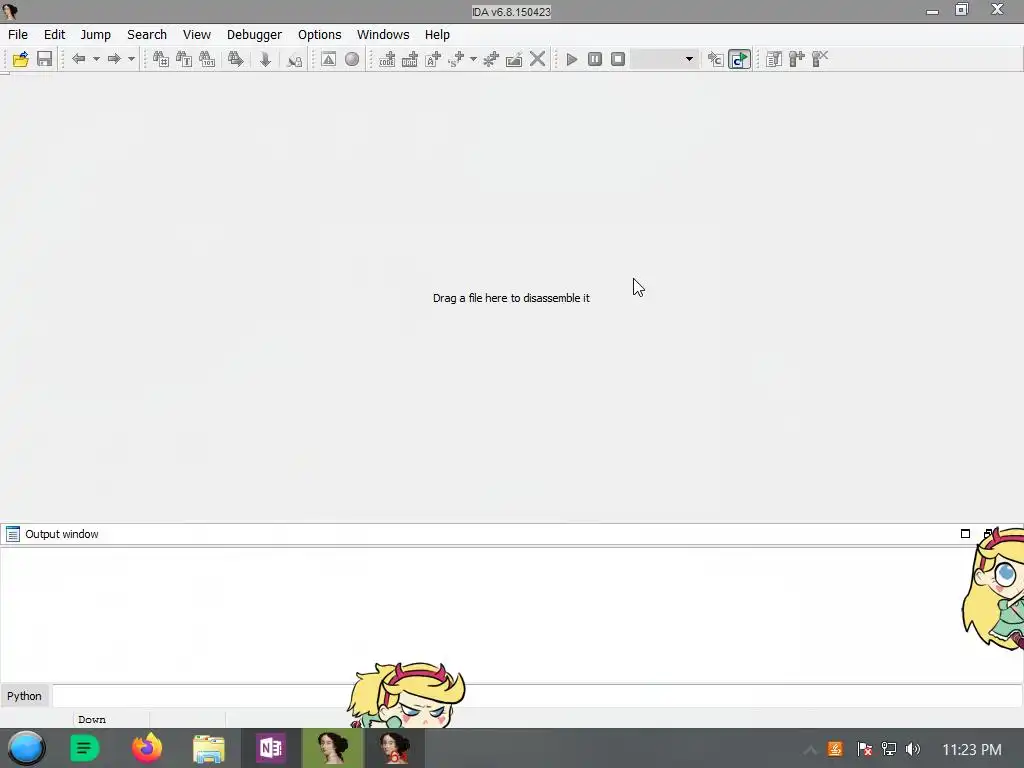Open the File menu
This screenshot has width=1024, height=768.
click(18, 35)
